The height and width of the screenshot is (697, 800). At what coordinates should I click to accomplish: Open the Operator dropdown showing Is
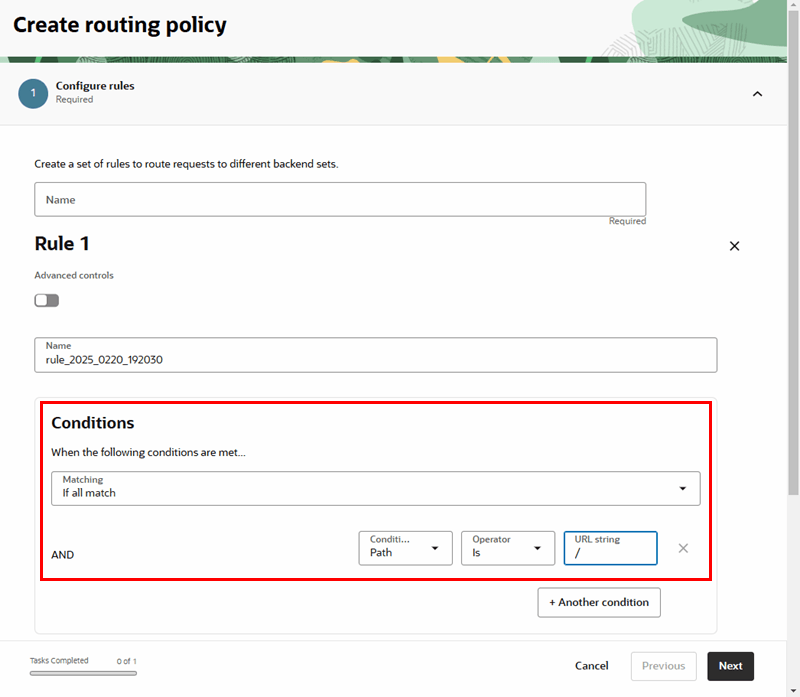click(508, 547)
